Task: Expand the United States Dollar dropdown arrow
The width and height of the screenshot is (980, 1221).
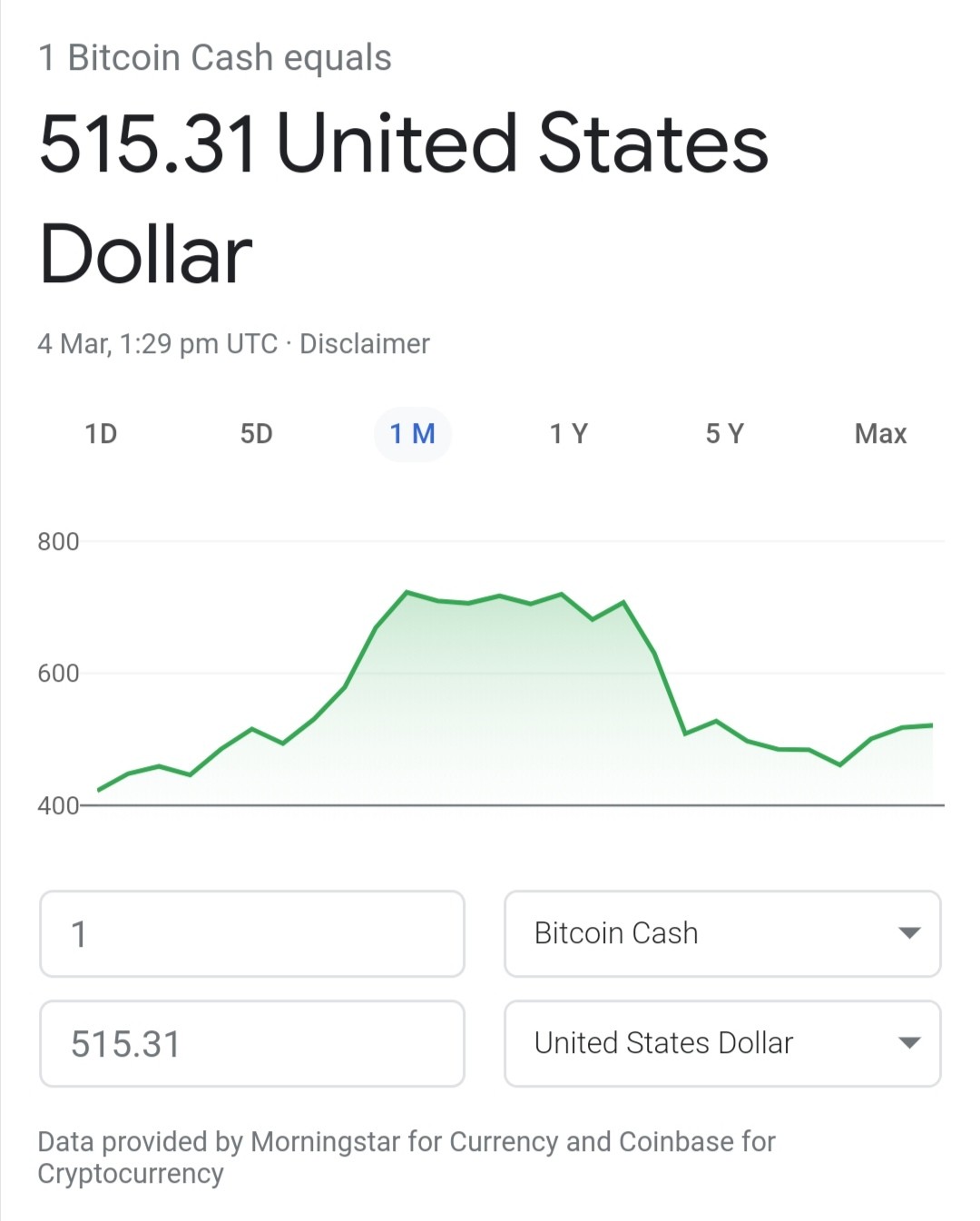Action: 909,1043
